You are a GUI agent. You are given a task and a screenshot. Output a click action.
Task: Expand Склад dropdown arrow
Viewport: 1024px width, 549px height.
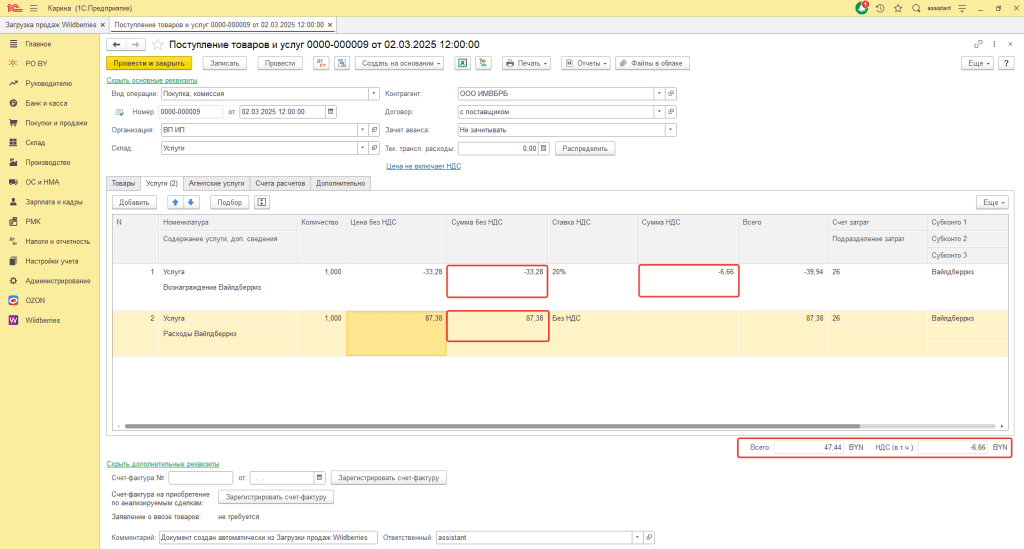[x=362, y=148]
